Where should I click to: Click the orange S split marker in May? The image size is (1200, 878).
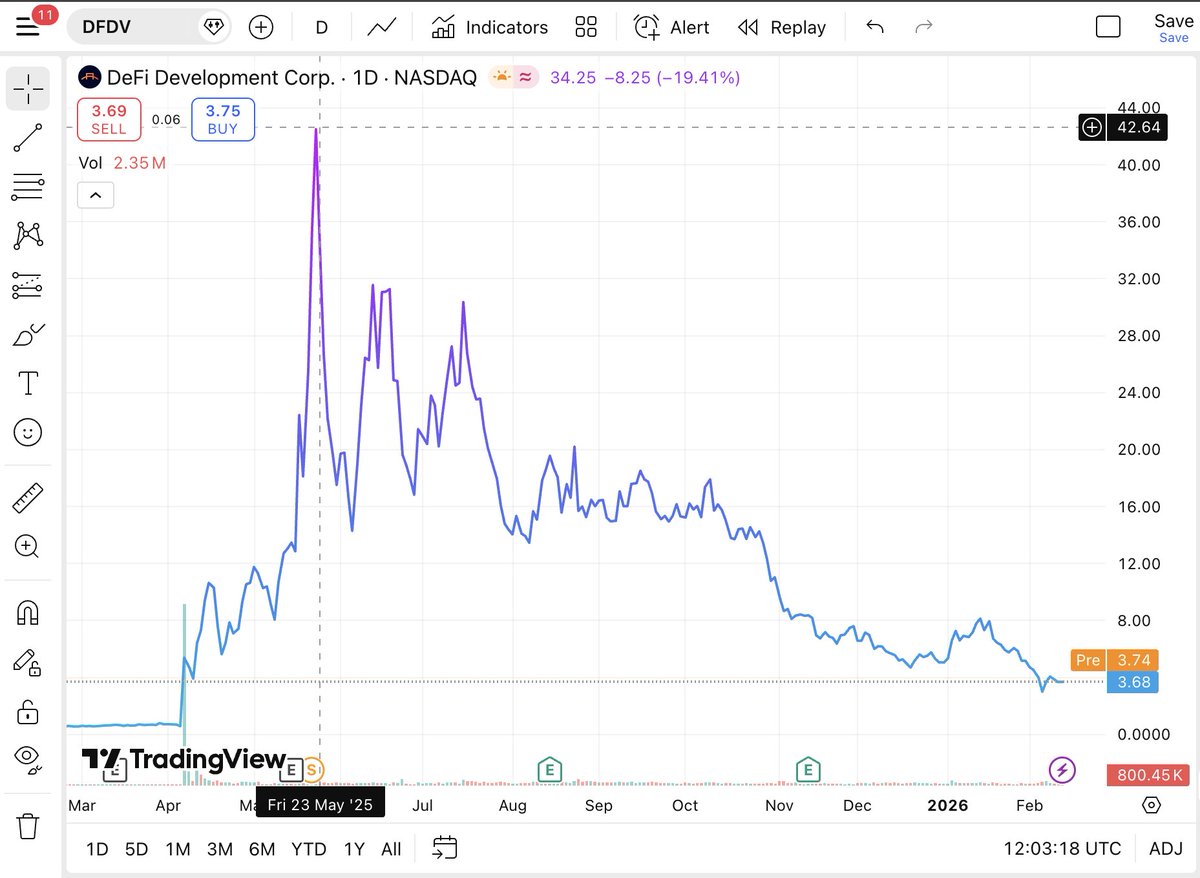point(314,769)
